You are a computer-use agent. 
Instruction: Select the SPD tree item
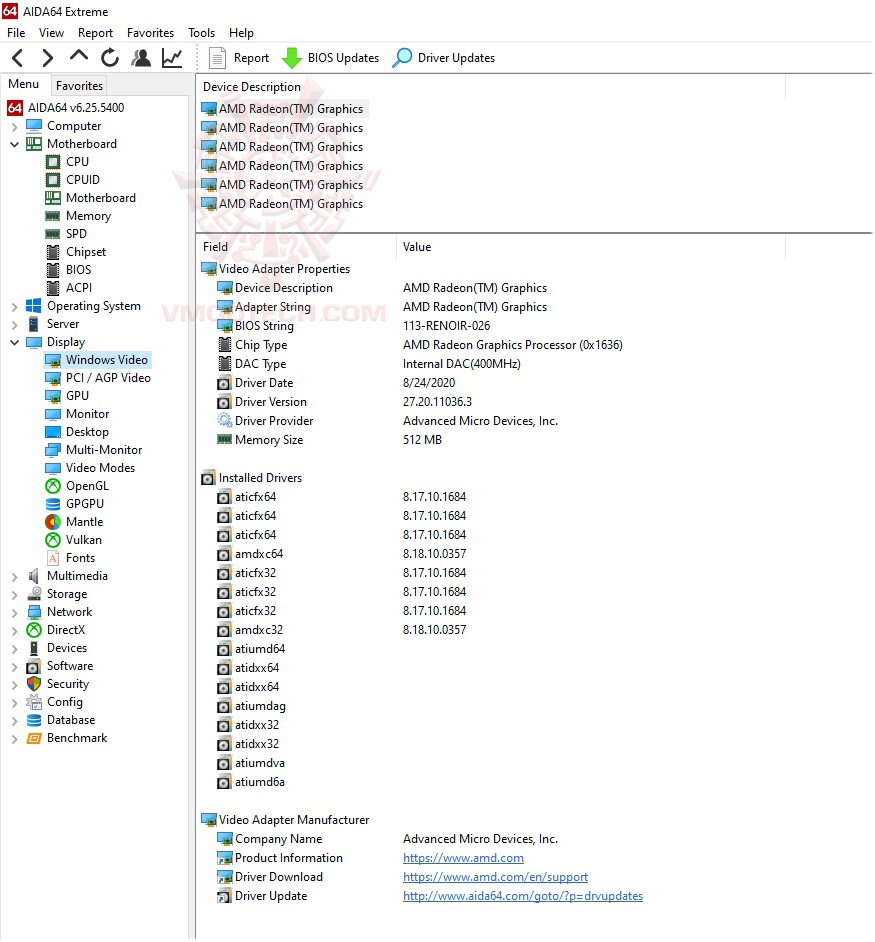click(x=76, y=234)
